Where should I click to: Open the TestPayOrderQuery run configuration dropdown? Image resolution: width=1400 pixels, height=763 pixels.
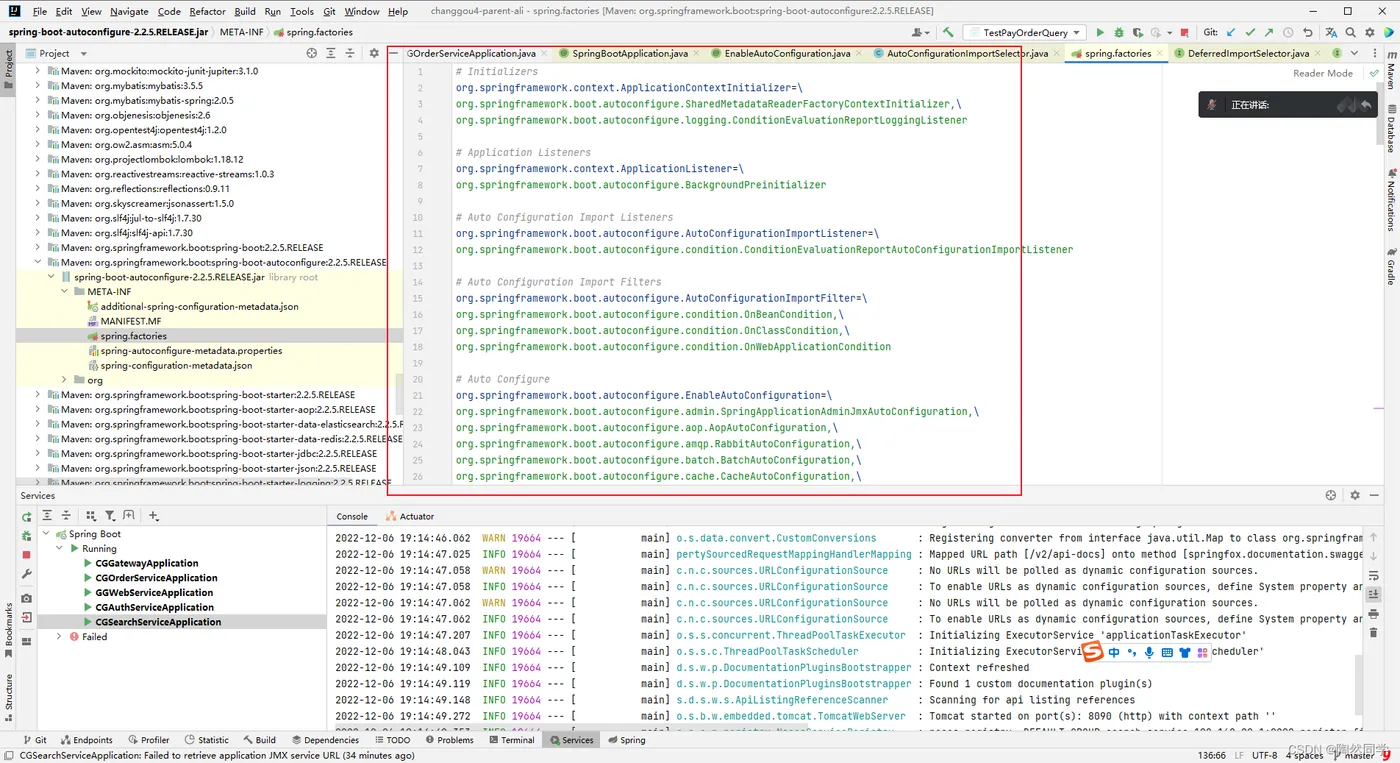point(1023,33)
